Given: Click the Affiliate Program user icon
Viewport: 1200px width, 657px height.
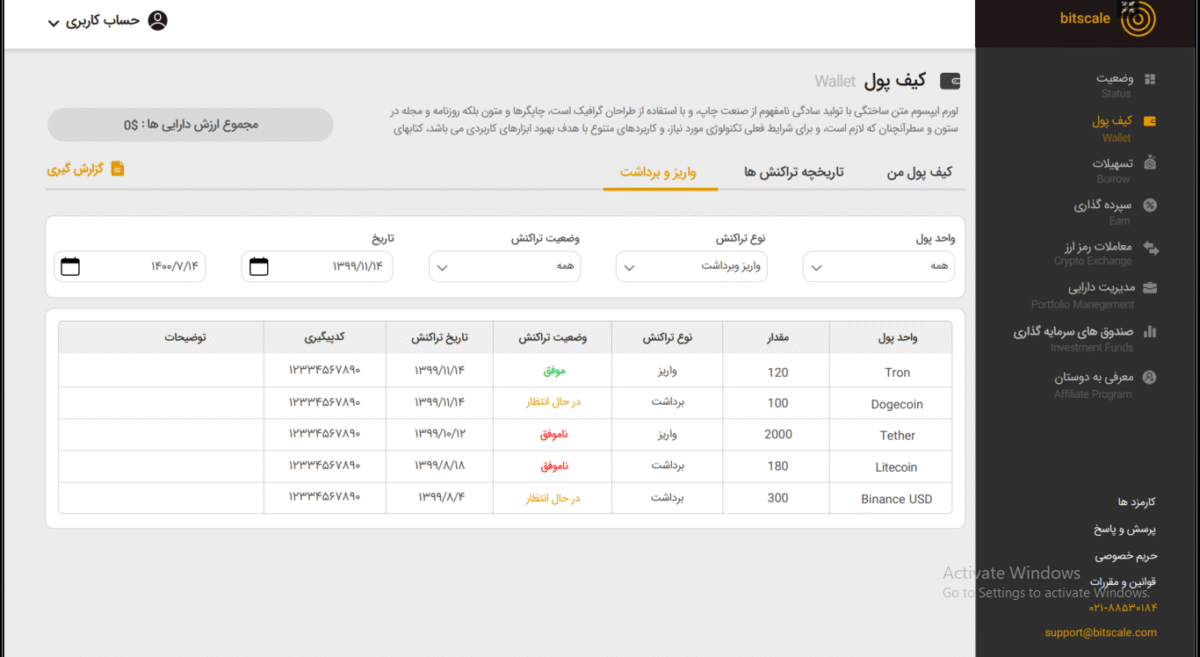Looking at the screenshot, I should tap(1149, 378).
